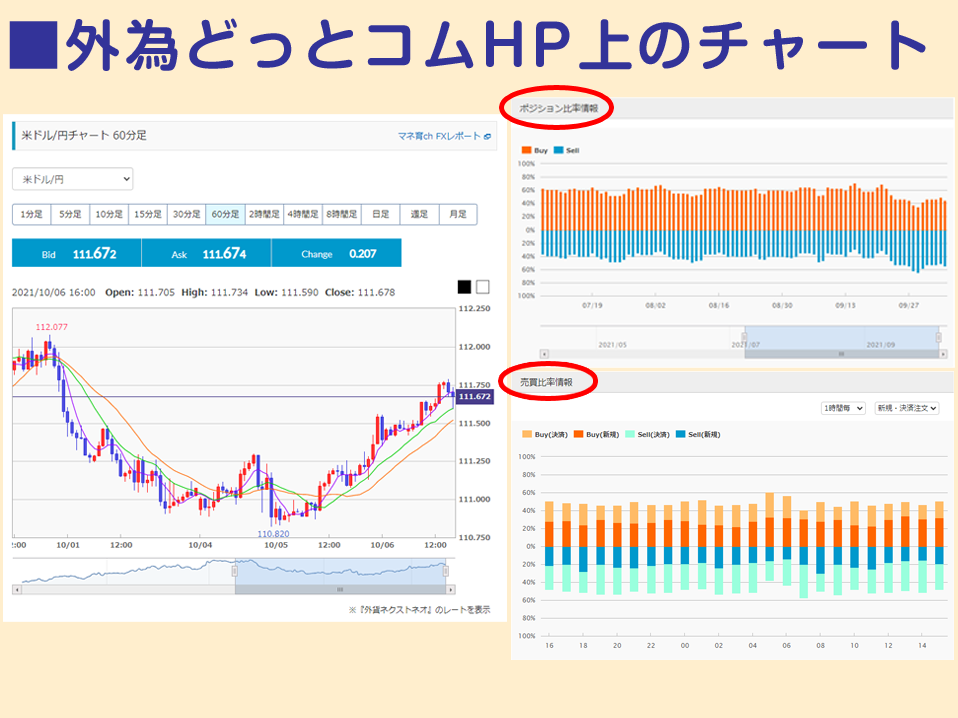
Task: Click right scroll arrow under position ratio chart
Action: point(943,354)
